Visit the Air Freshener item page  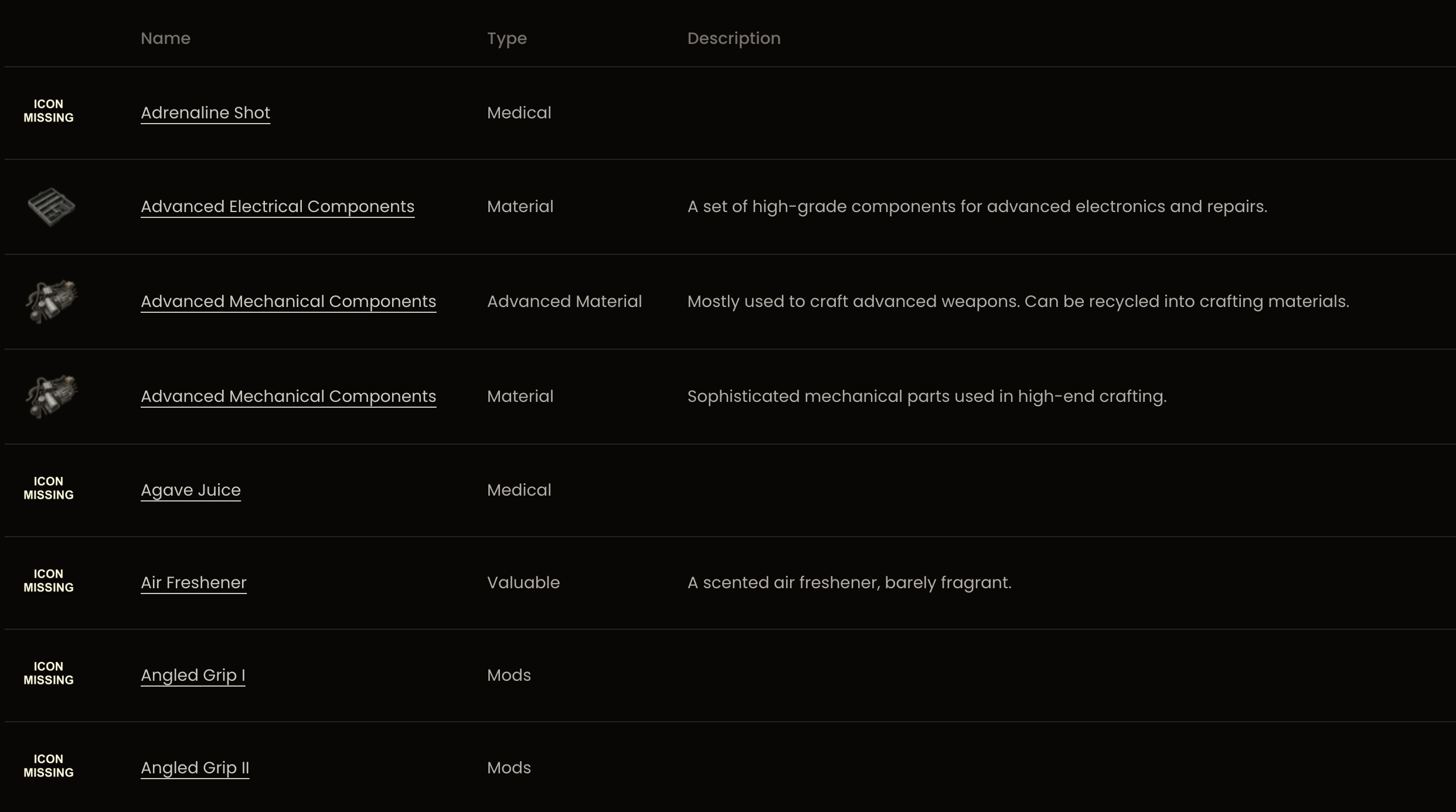[x=193, y=582]
